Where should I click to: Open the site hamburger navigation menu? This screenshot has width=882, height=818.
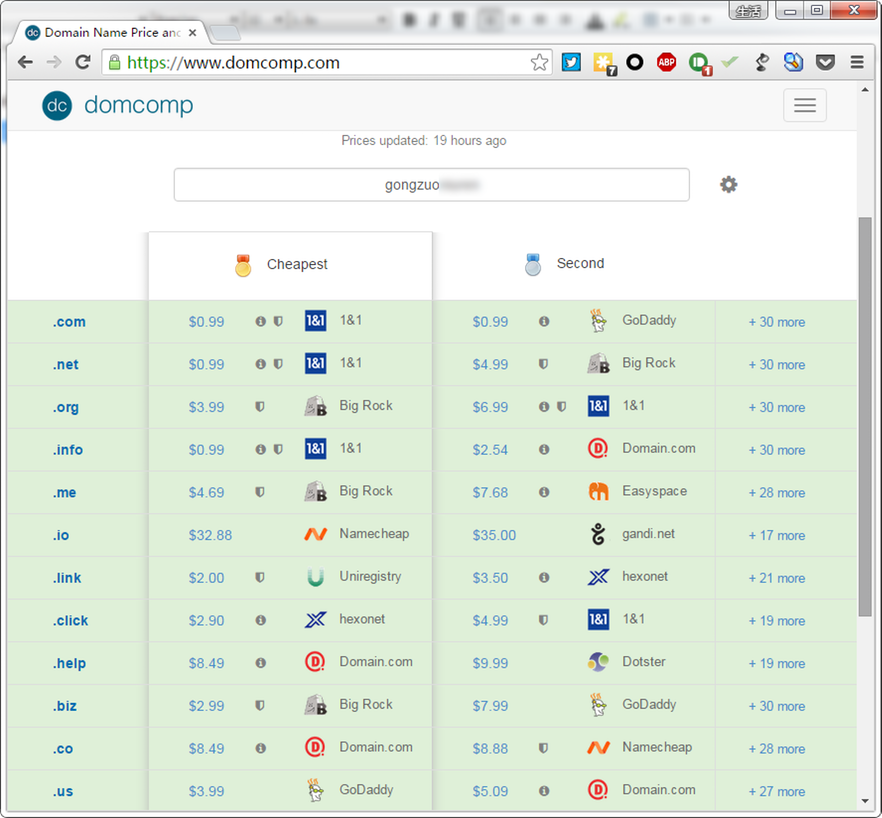(x=805, y=105)
